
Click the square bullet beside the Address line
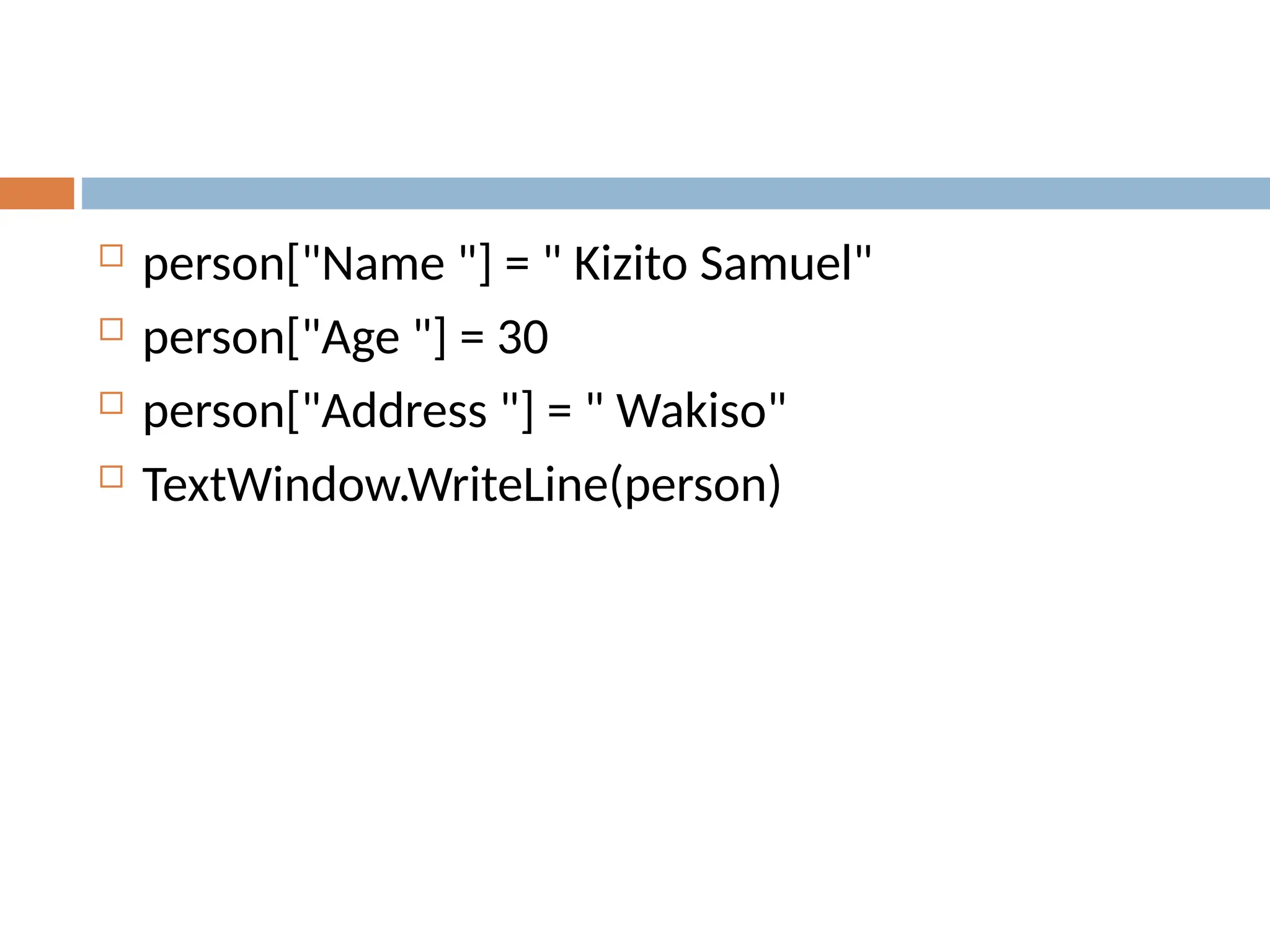111,403
